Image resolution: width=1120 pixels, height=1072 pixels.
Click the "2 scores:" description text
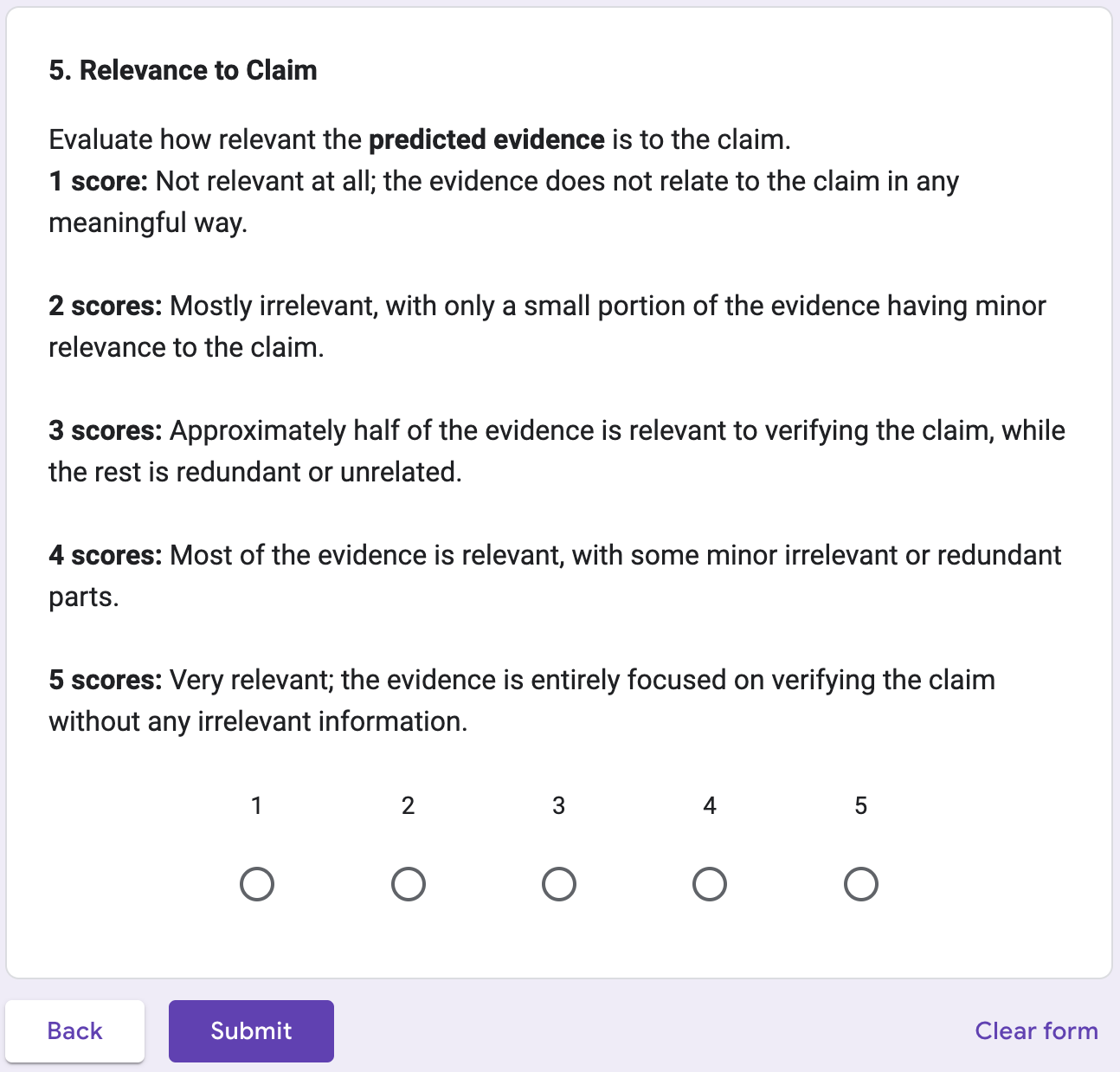[106, 306]
